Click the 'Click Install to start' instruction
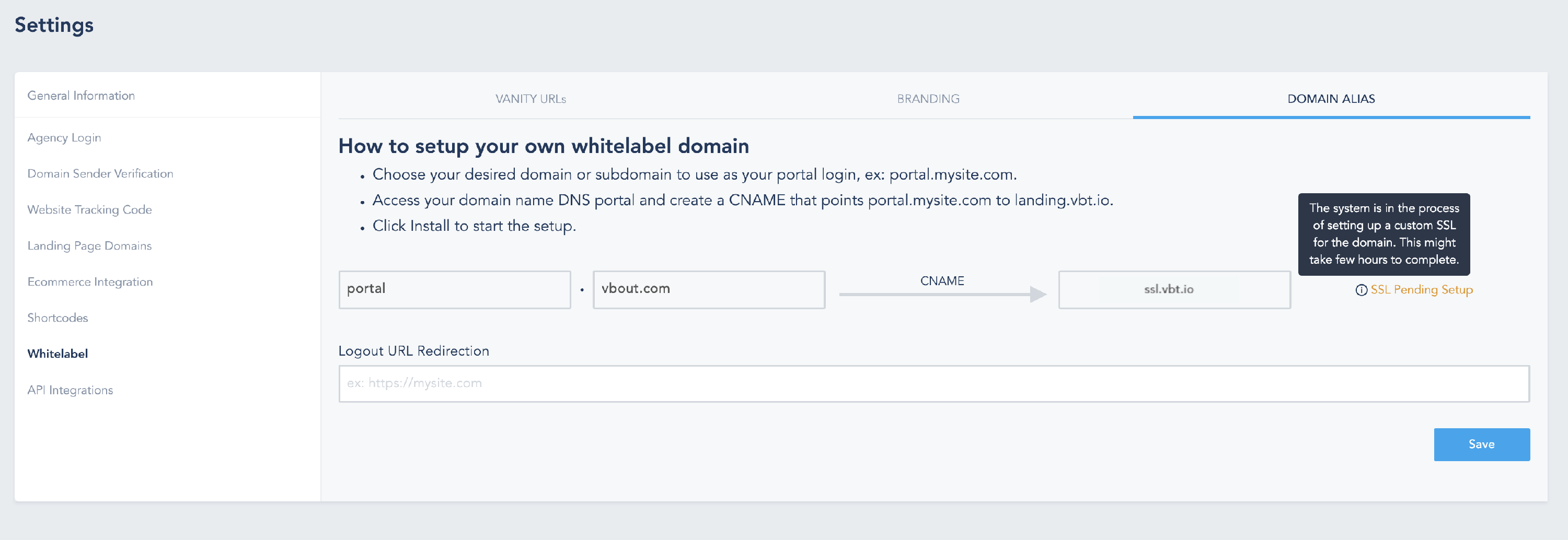1568x540 pixels. [474, 226]
